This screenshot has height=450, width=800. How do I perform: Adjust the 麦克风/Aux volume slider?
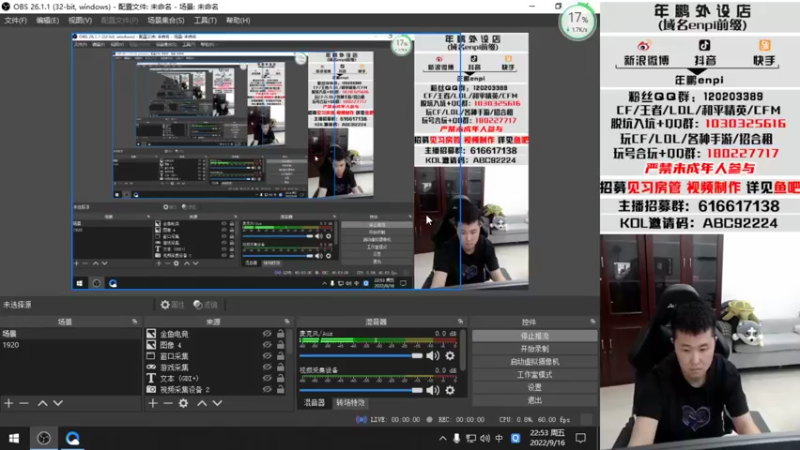361,356
